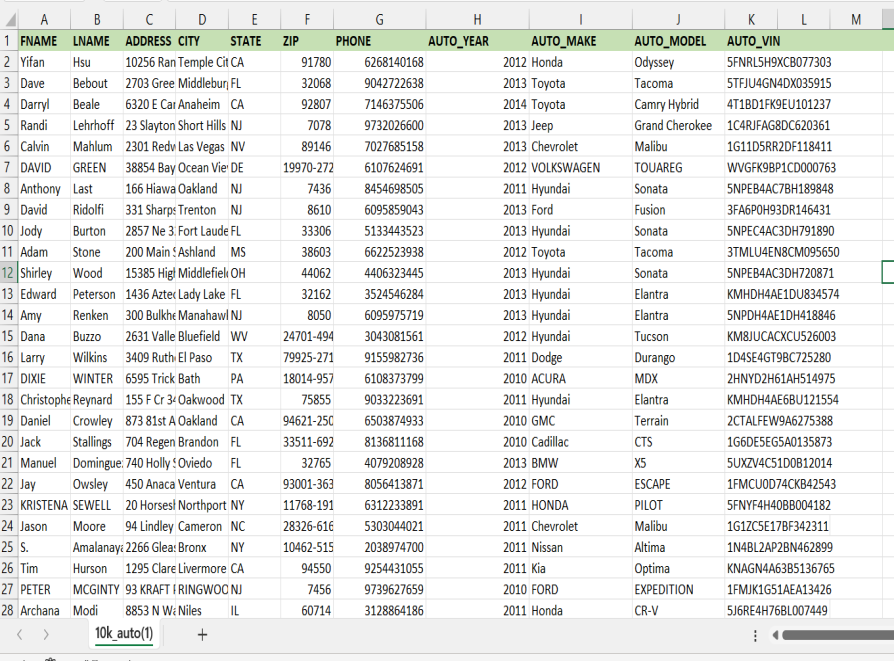Select the cell containing MCGINTY
This screenshot has width=894, height=661.
[96, 590]
